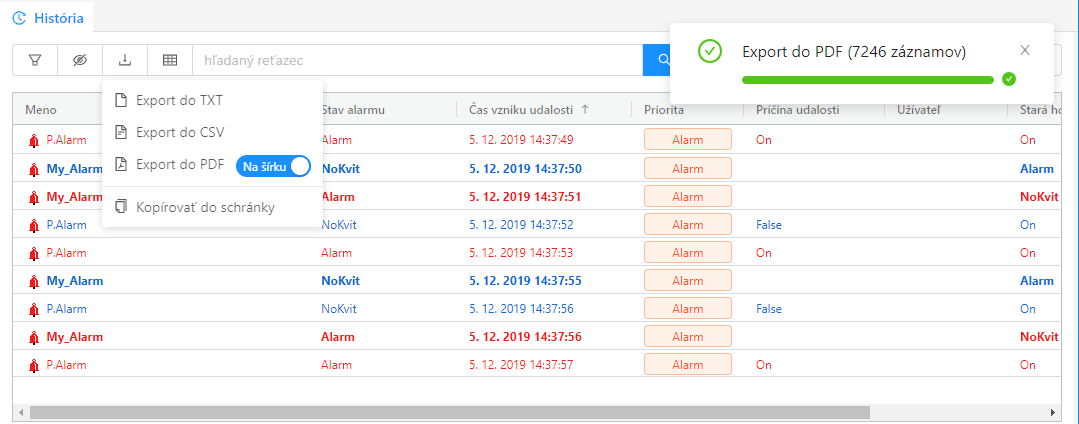Click the horizontal scrollbar right arrow

[1052, 412]
